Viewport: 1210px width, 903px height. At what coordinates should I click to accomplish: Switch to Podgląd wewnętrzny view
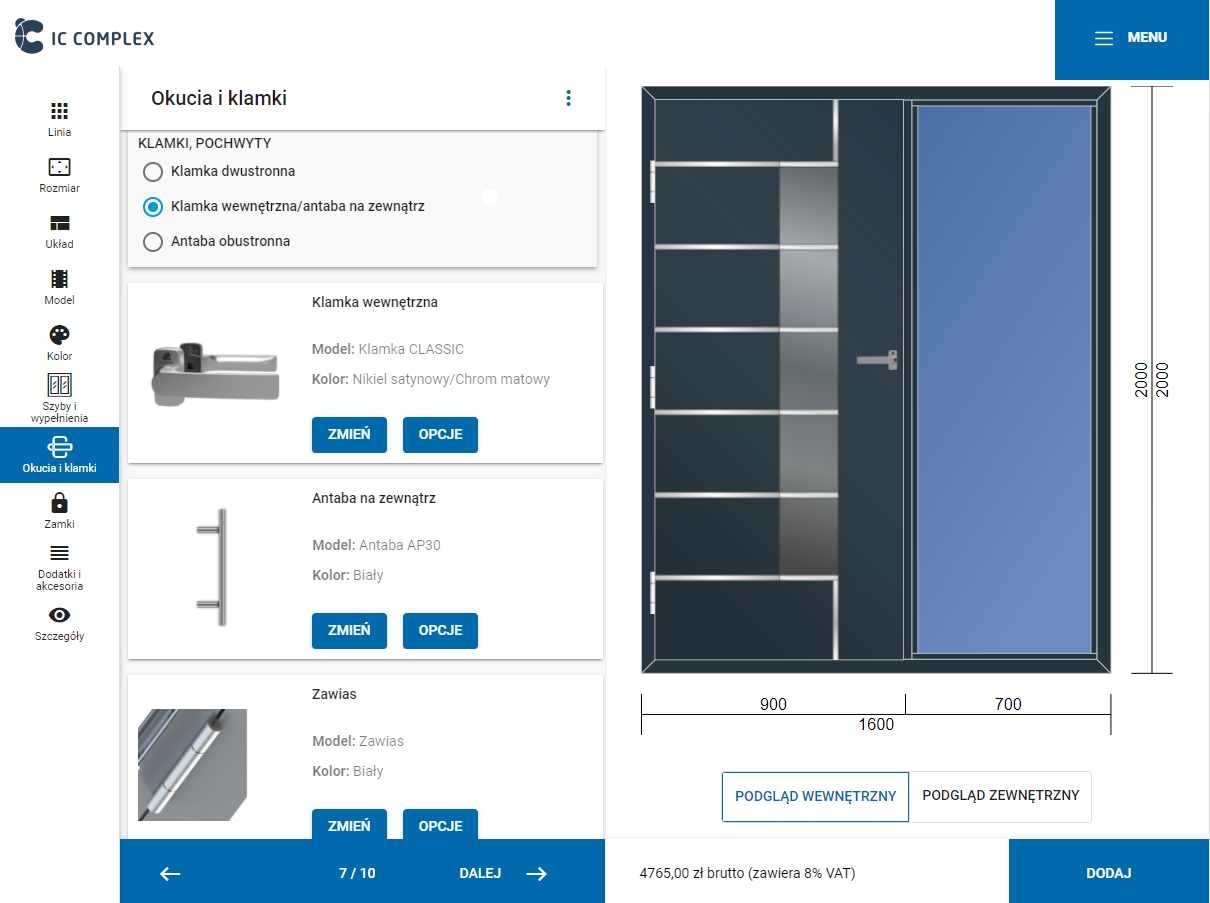point(815,797)
